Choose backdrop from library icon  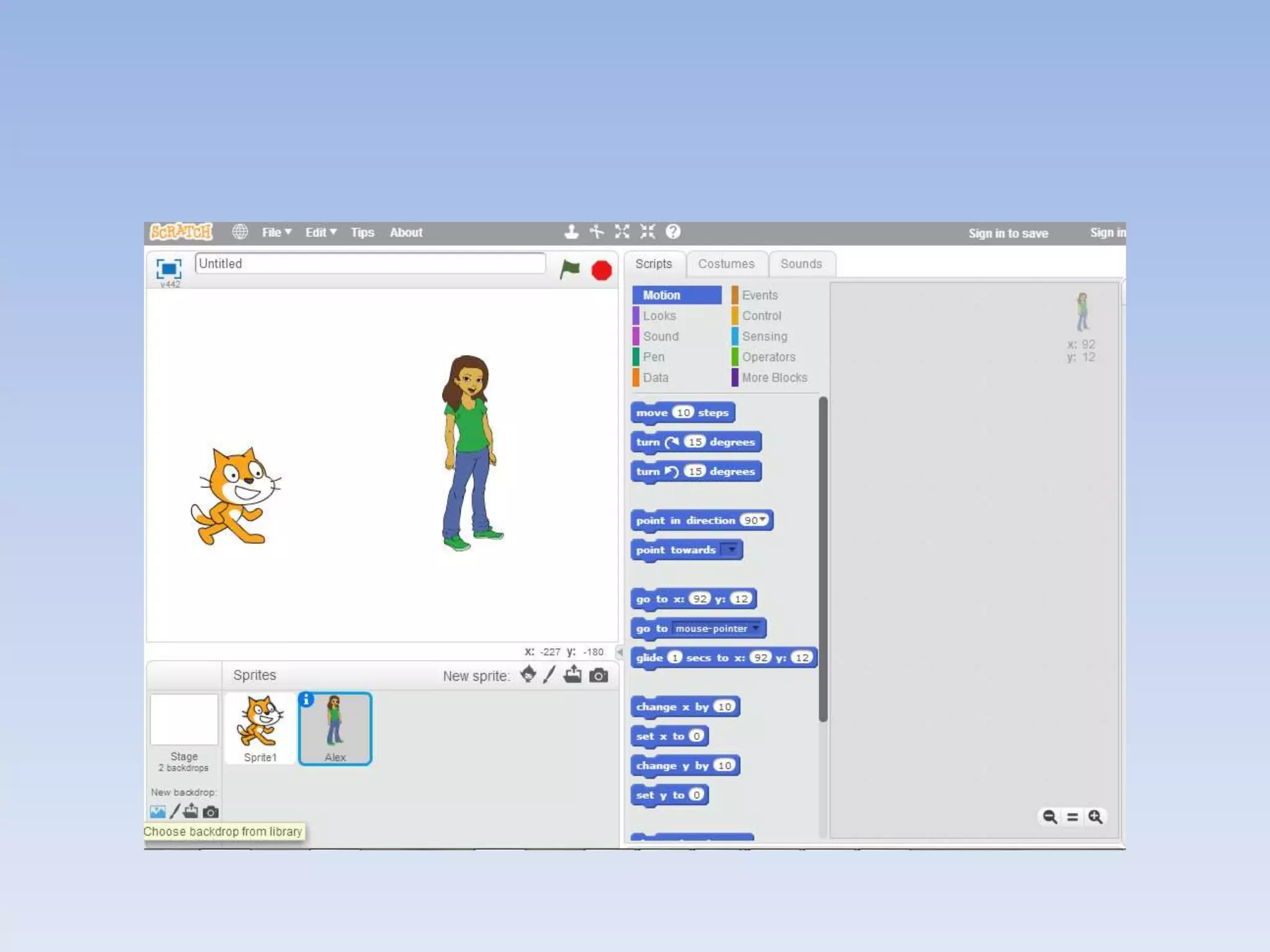click(x=158, y=811)
